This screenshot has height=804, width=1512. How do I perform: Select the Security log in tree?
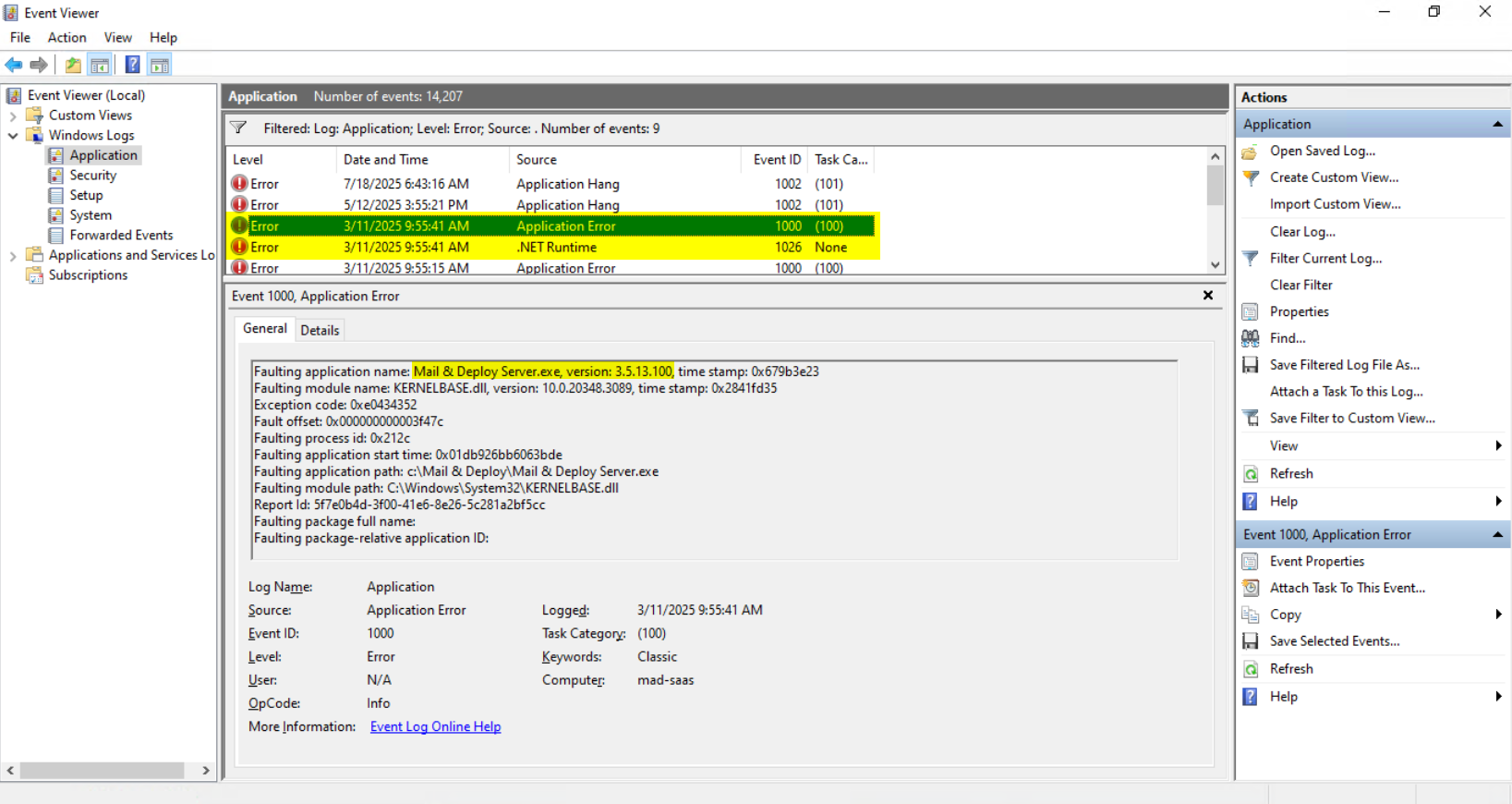tap(93, 176)
